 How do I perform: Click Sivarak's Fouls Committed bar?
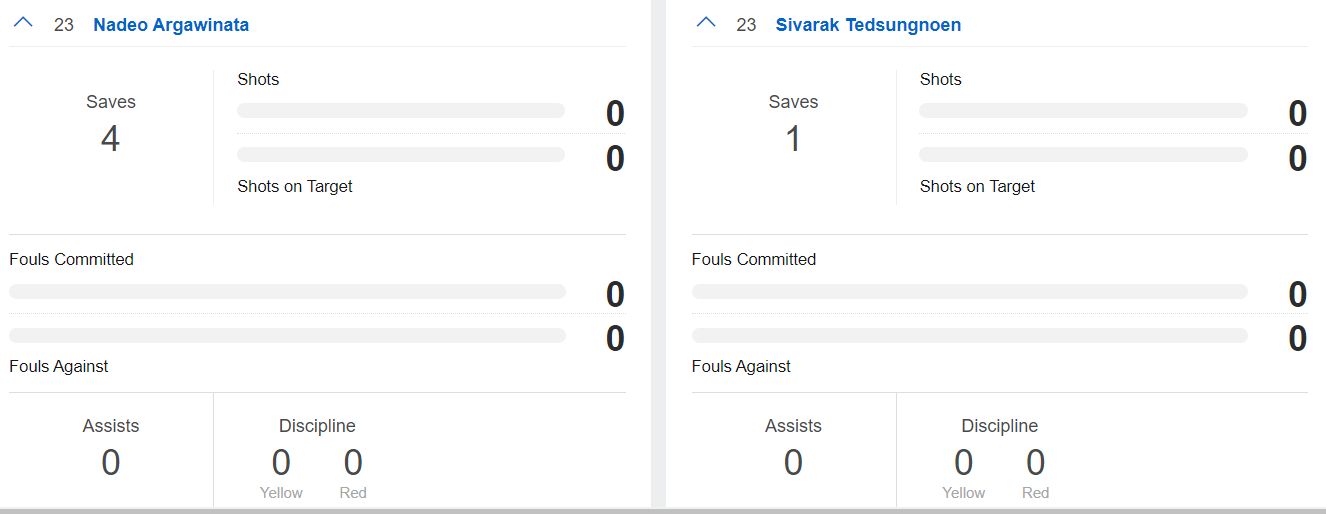click(x=970, y=292)
